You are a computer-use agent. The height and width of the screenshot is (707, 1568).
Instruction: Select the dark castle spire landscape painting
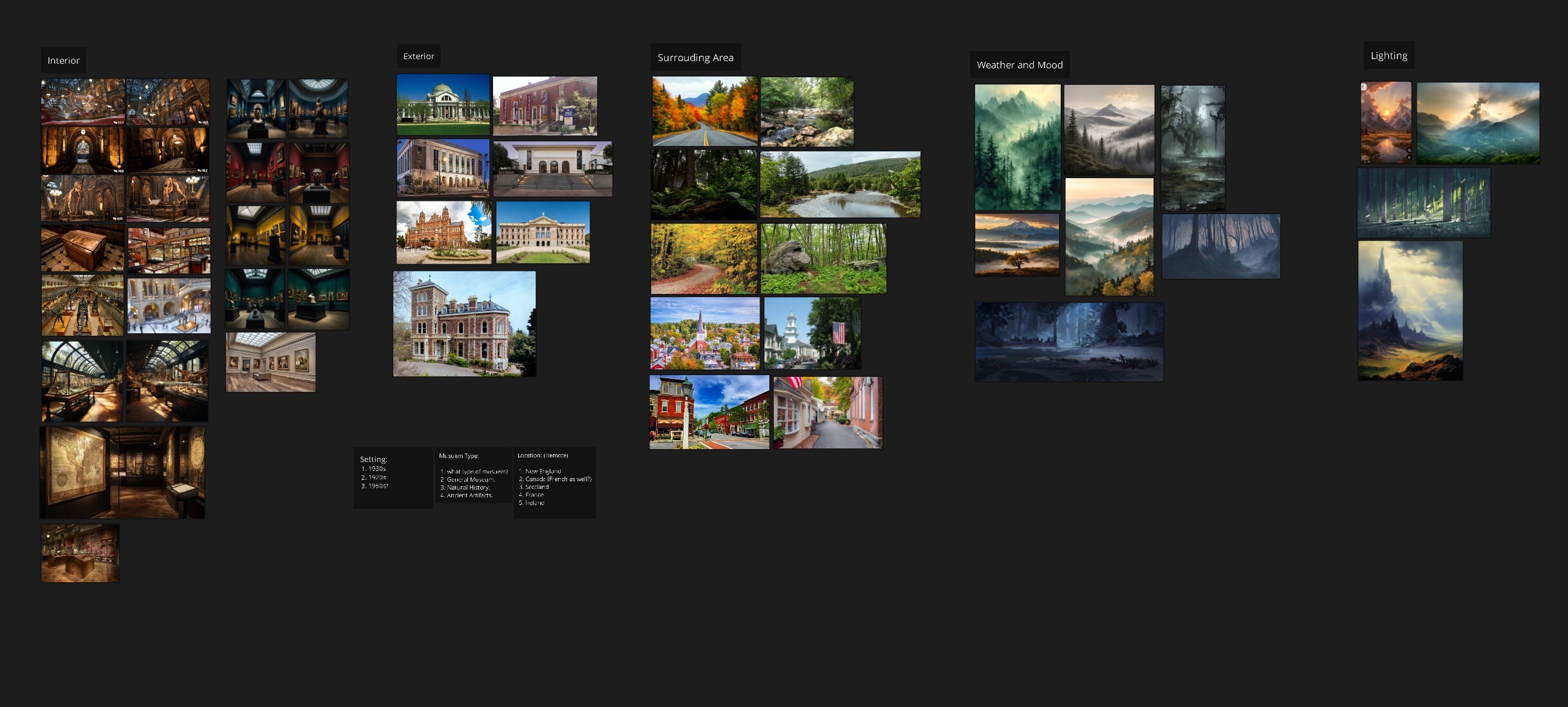1410,311
